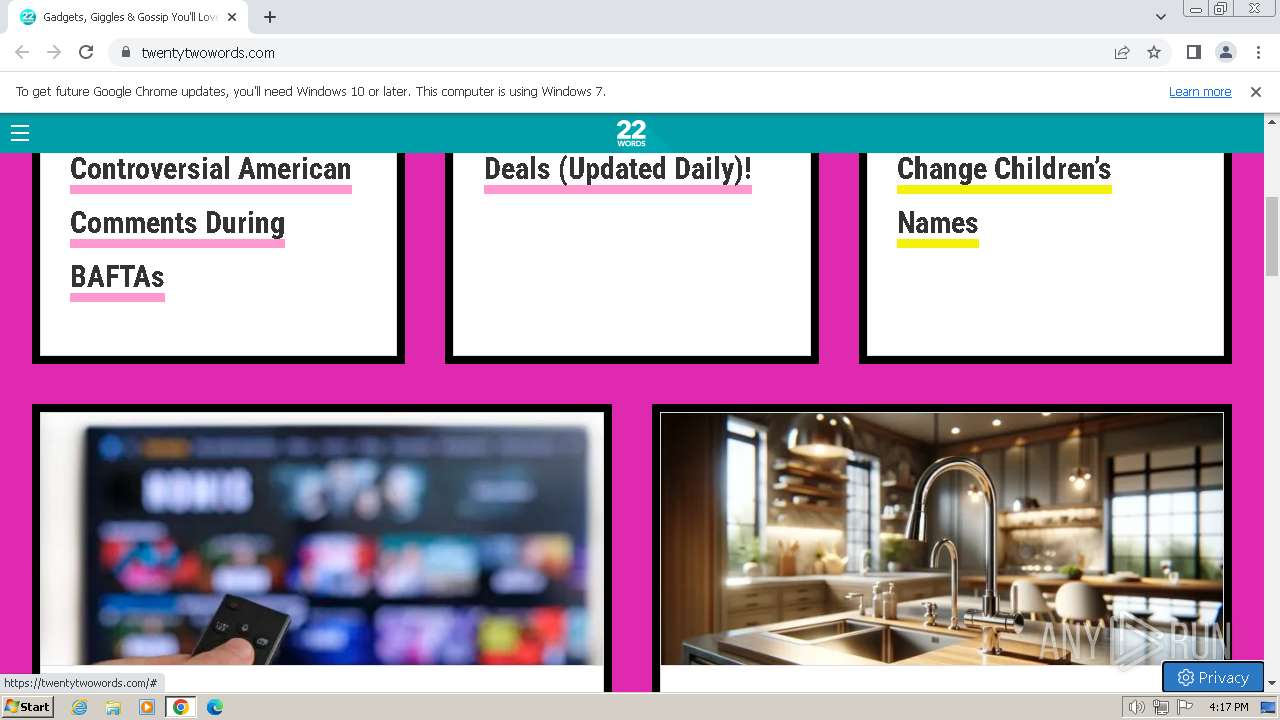Screen dimensions: 1280x720
Task: Open the Controversial American Comments BAFTAs article
Action: pos(210,223)
